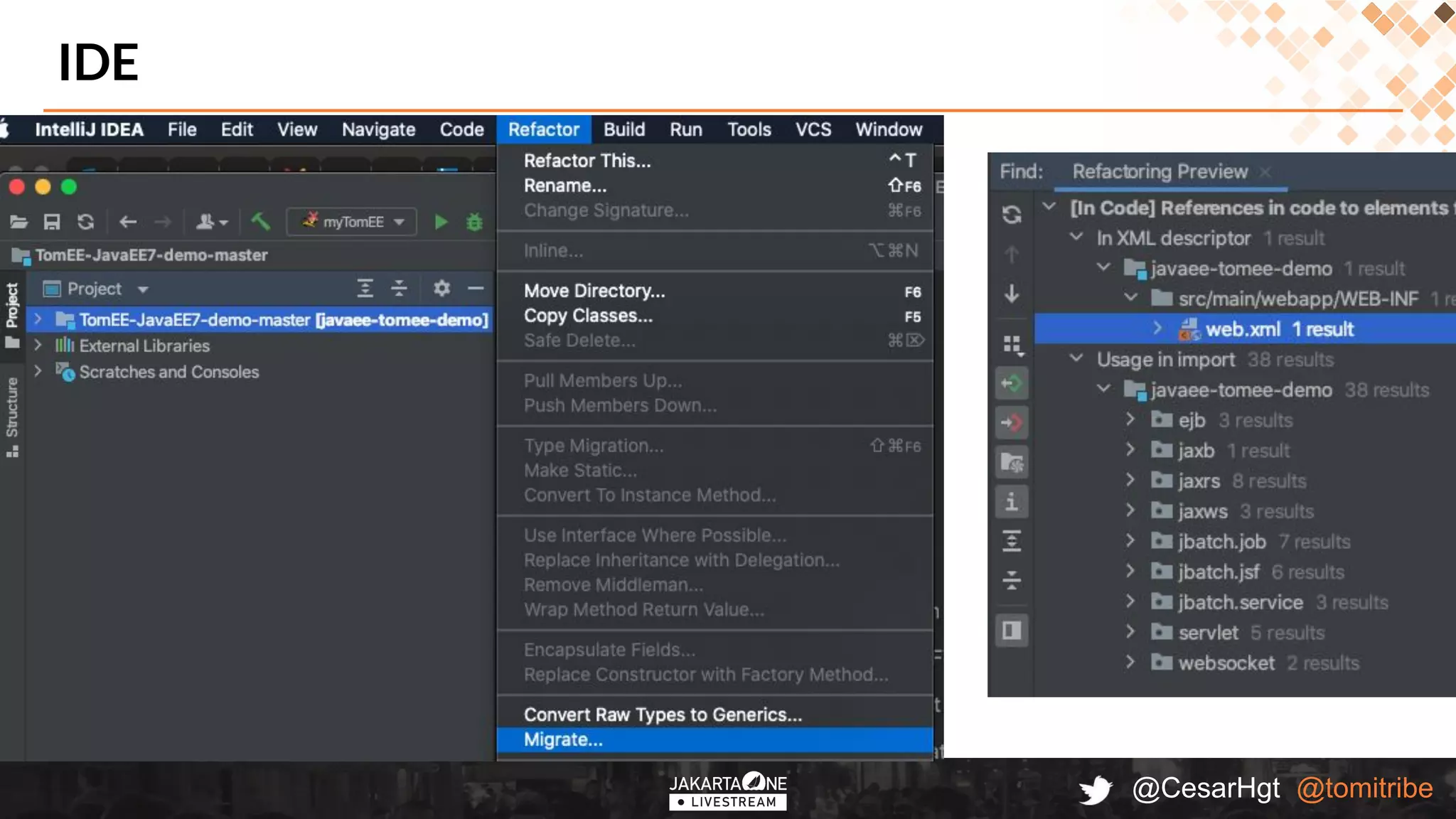This screenshot has width=1456, height=819.
Task: Toggle the info 'i' icon in Find sidebar
Action: point(1012,503)
